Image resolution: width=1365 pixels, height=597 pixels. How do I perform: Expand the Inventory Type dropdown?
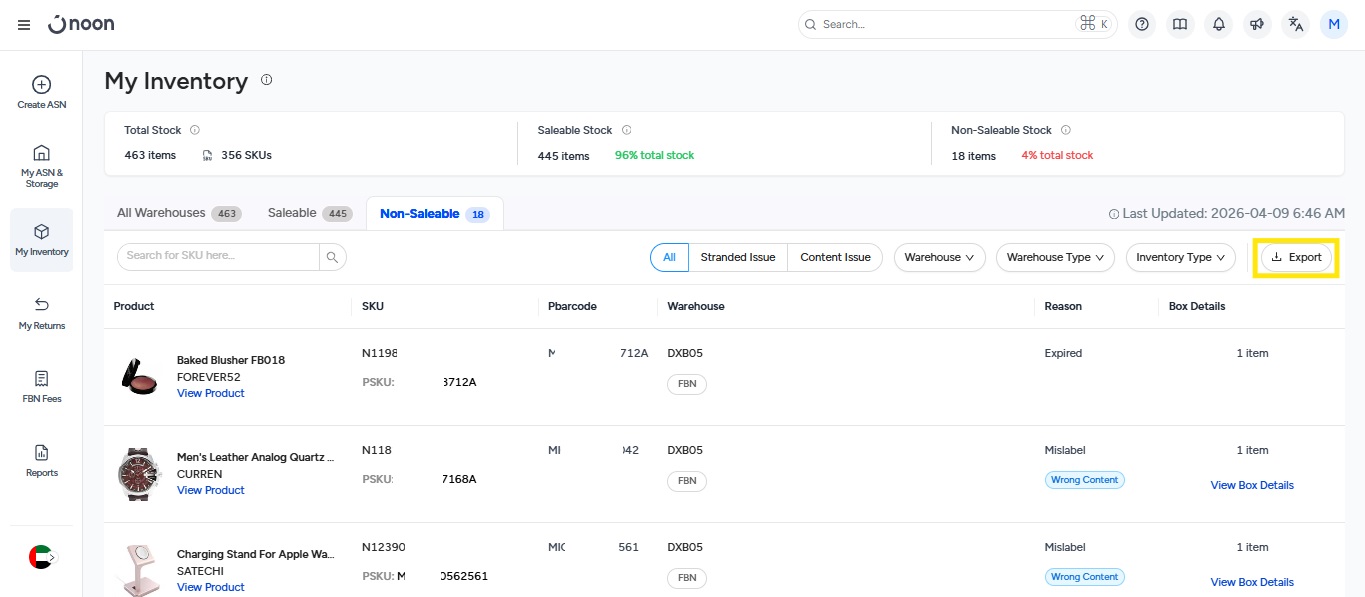click(x=1180, y=257)
